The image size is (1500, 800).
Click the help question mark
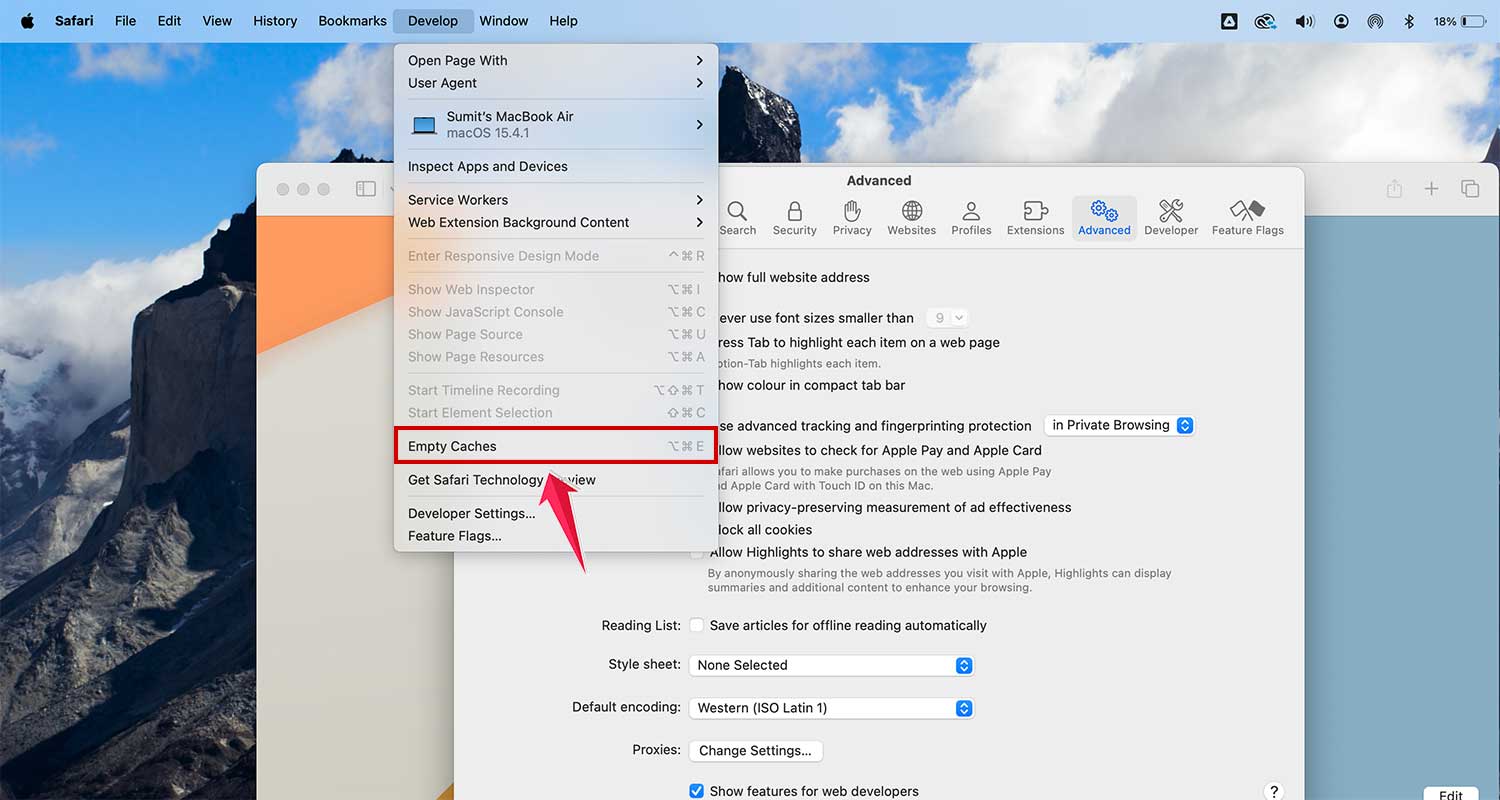pos(1273,790)
